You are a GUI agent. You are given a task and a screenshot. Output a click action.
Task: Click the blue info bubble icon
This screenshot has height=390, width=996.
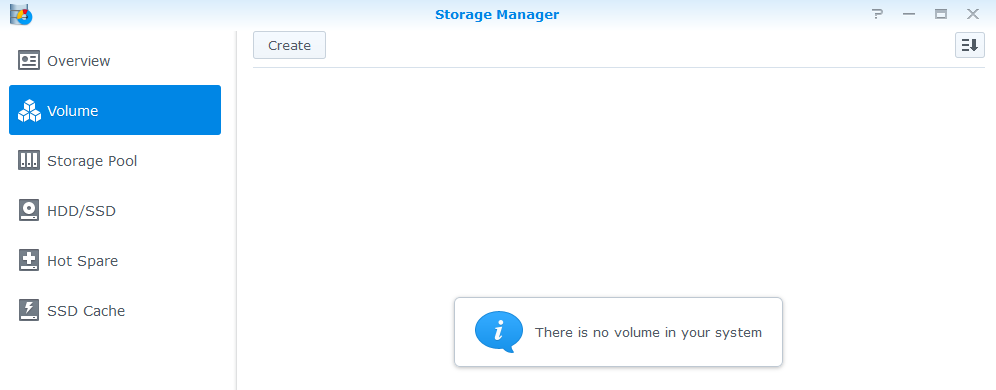point(499,332)
